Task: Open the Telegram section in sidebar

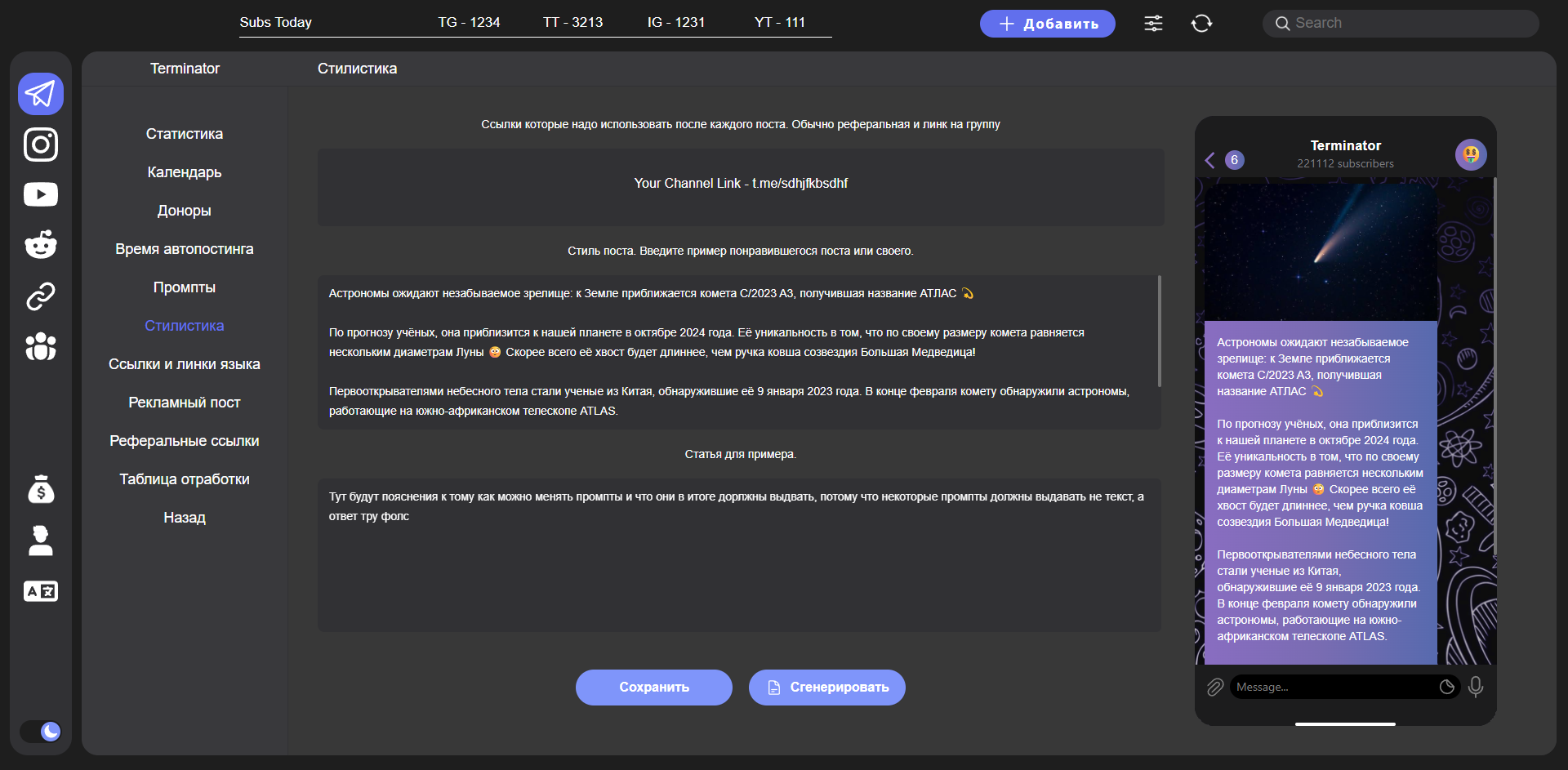Action: pyautogui.click(x=41, y=94)
